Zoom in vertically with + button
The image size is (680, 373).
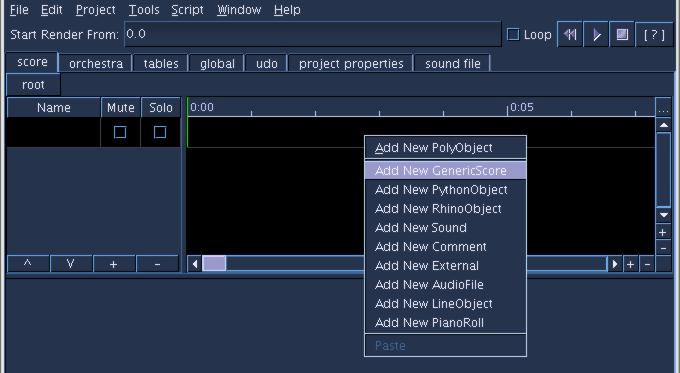click(x=663, y=232)
